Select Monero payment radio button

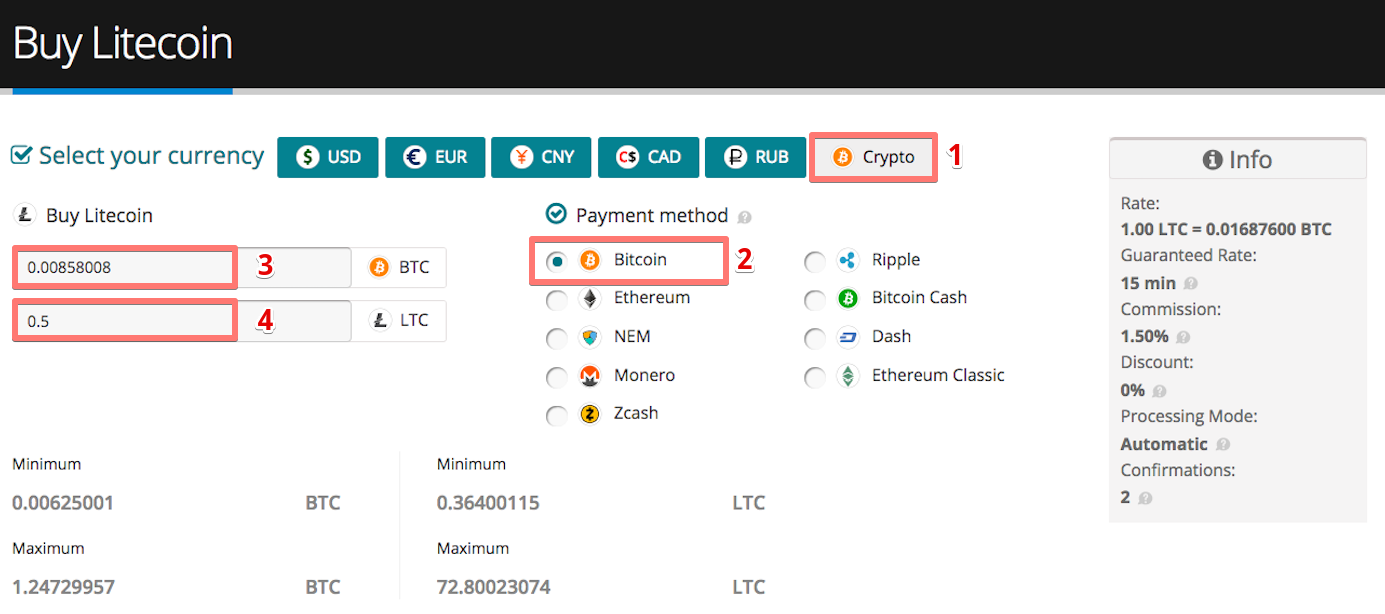point(557,377)
